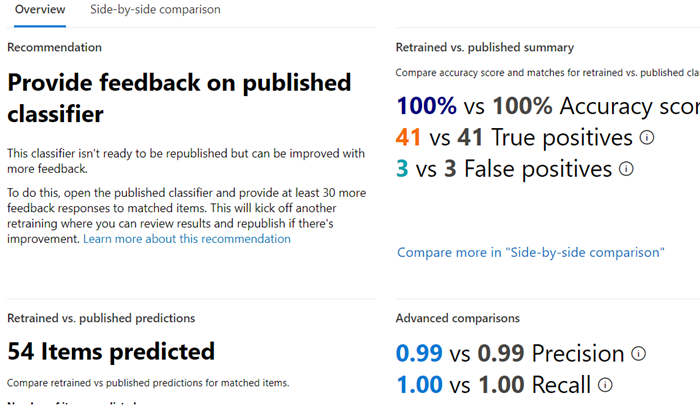Click the blue 1.00 recall value
The width and height of the screenshot is (700, 417).
[420, 385]
